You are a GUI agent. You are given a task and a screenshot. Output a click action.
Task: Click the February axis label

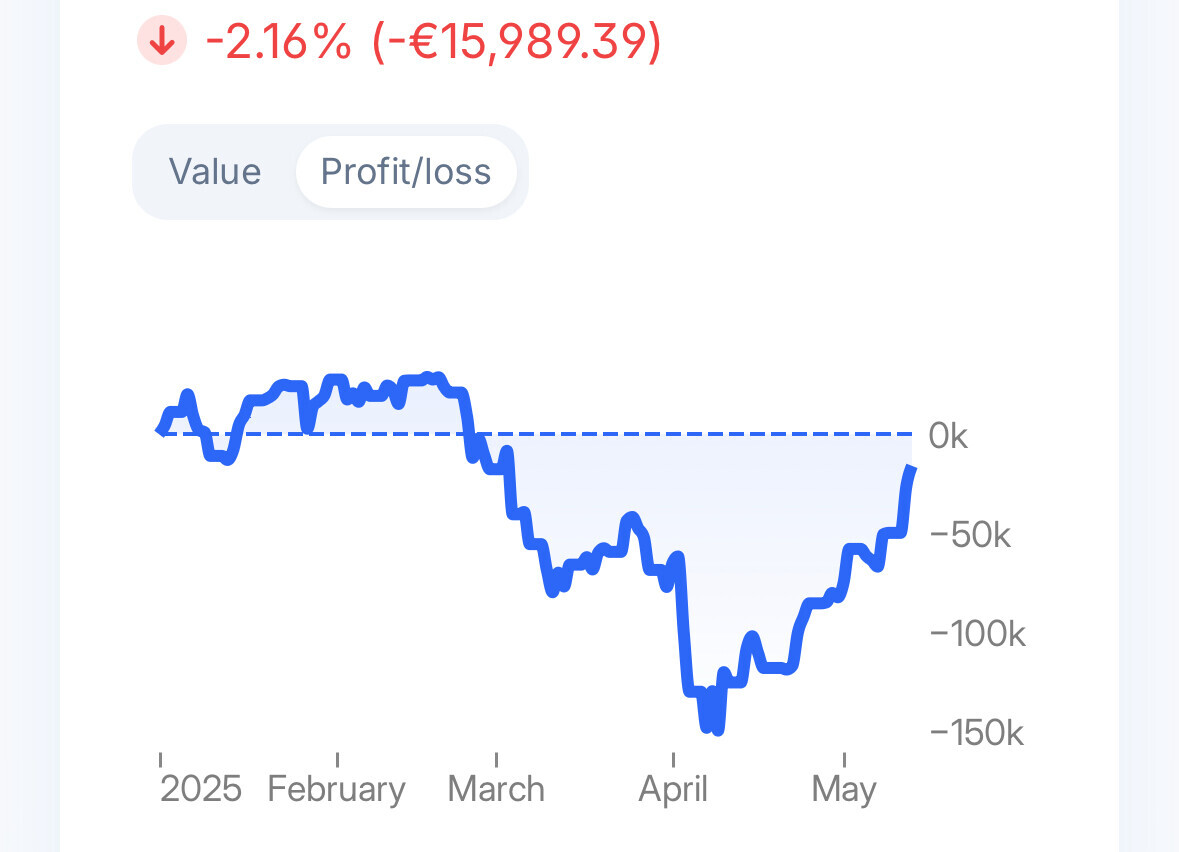[337, 789]
